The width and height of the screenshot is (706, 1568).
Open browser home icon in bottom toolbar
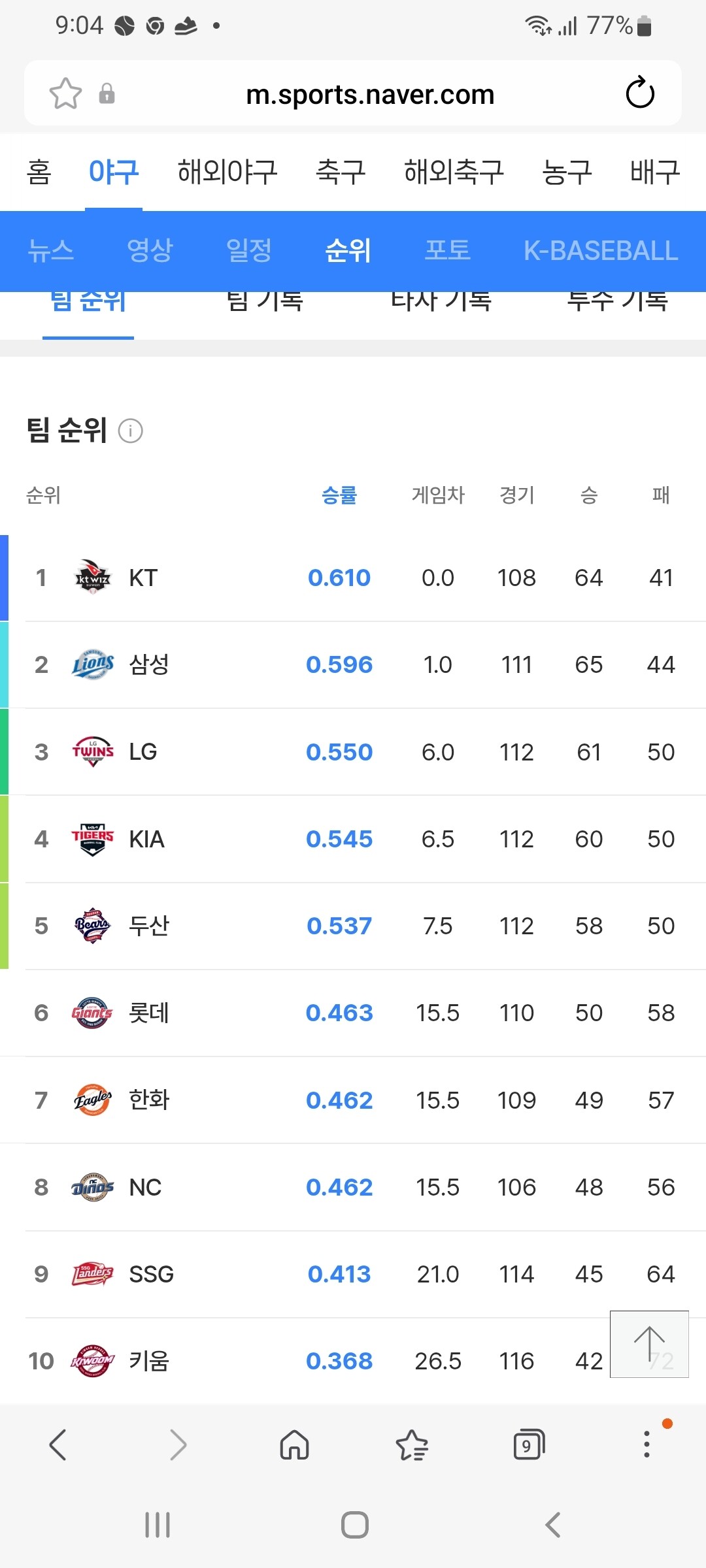point(294,1445)
